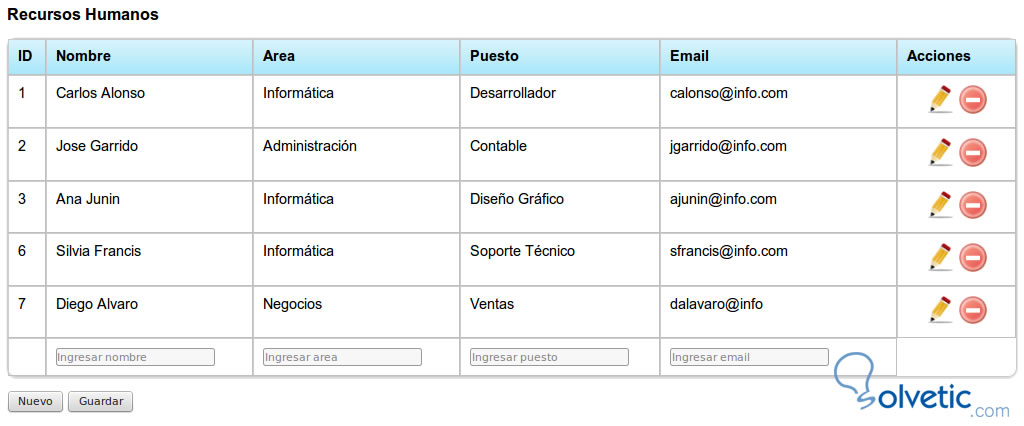Delete the Carlos Alonso row
Viewport: 1024px width, 426px height.
(973, 100)
